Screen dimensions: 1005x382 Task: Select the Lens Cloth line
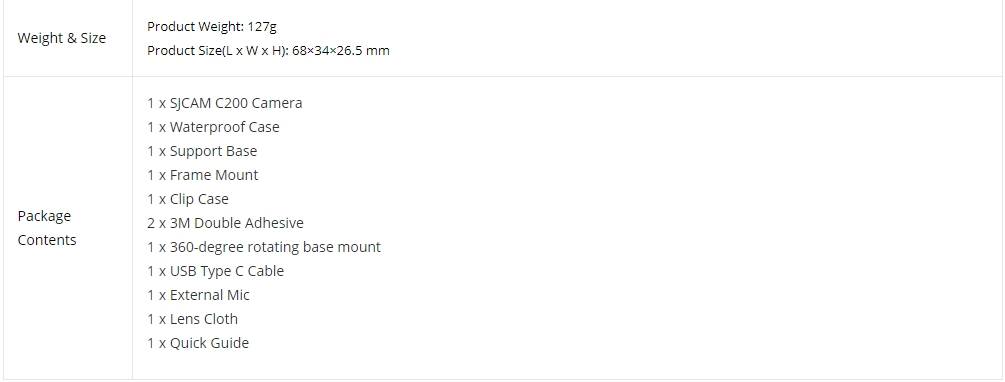192,319
